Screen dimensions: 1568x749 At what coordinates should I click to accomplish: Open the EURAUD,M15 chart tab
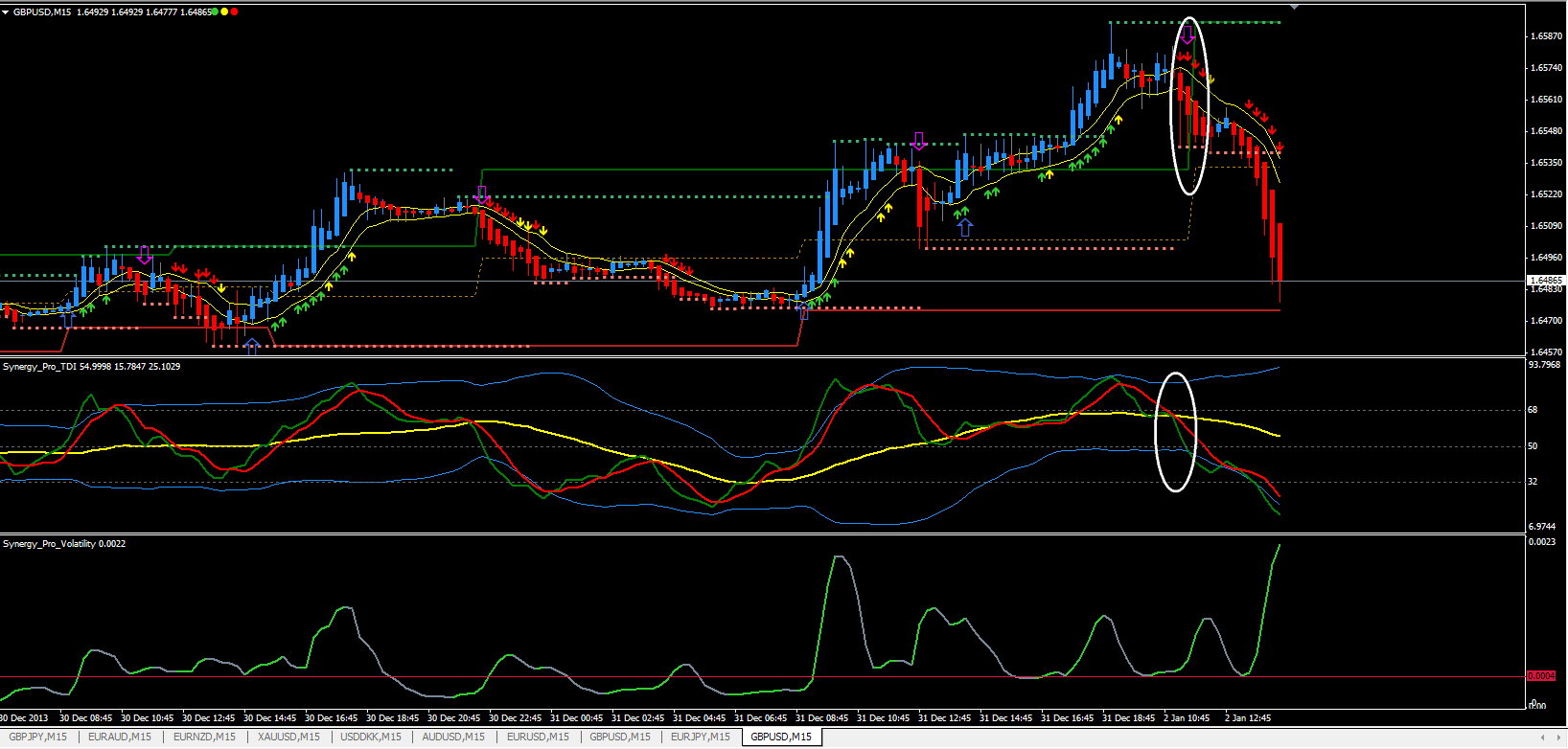coord(120,738)
